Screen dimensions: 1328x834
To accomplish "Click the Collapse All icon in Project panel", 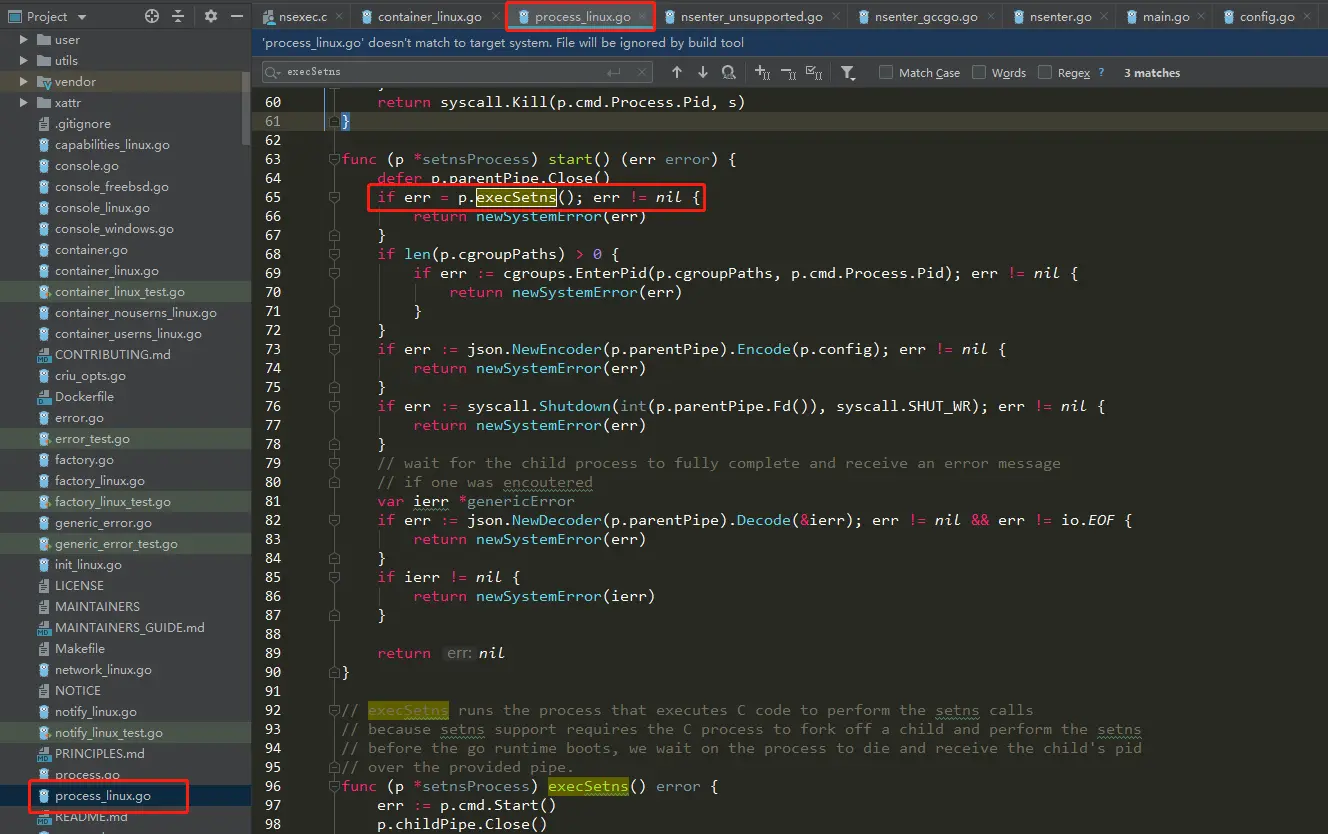I will coord(178,16).
